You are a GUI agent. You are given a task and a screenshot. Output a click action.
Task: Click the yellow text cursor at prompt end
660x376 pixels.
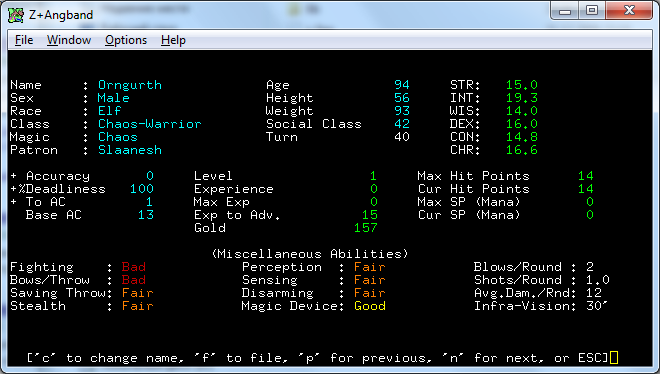coord(614,357)
